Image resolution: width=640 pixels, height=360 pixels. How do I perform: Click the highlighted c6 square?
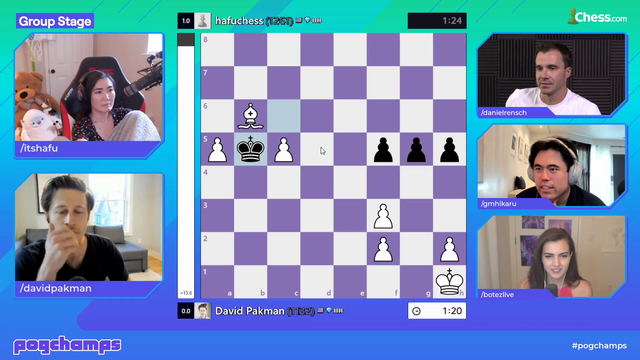(284, 116)
